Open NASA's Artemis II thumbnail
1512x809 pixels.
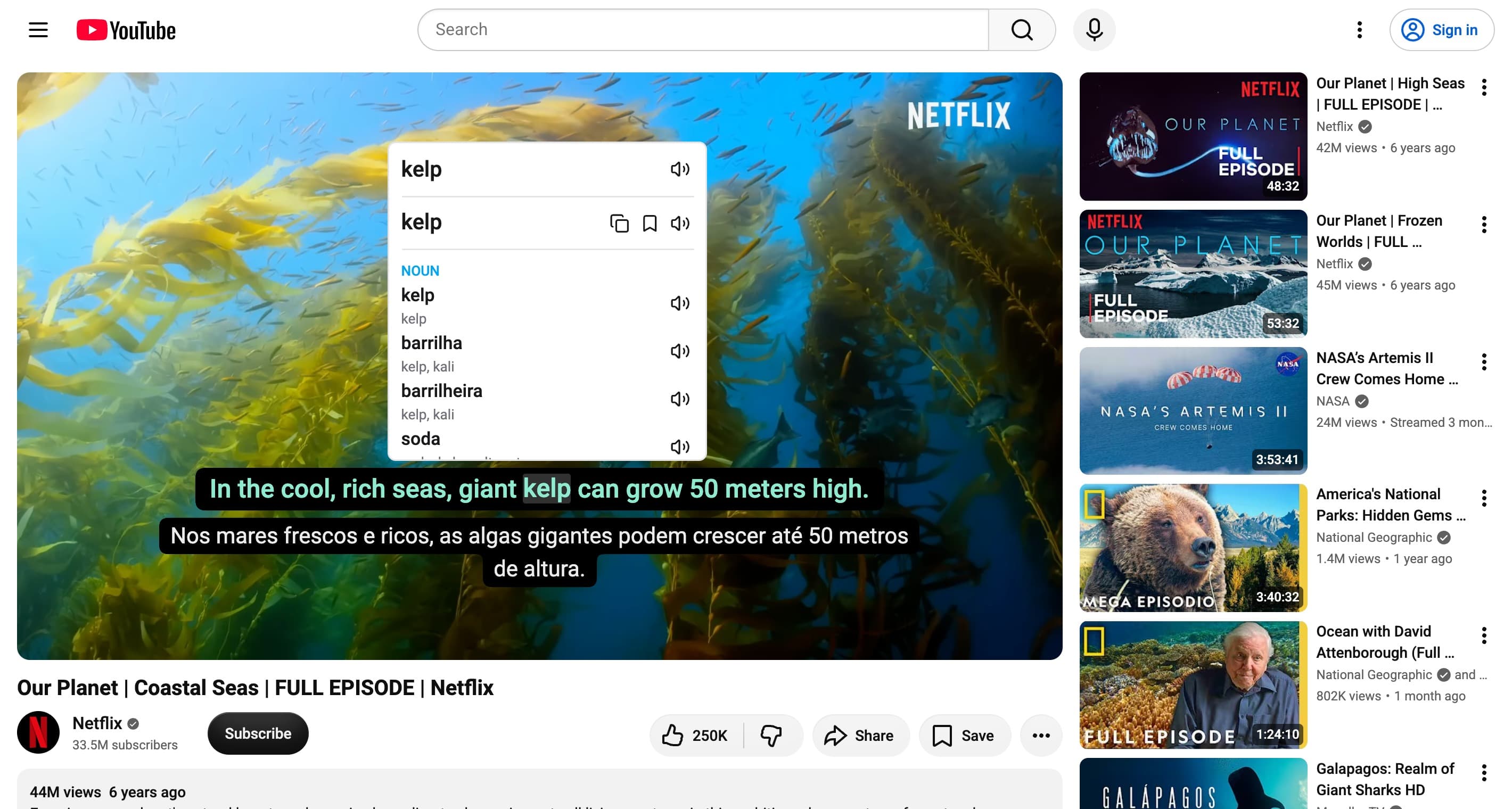point(1193,411)
